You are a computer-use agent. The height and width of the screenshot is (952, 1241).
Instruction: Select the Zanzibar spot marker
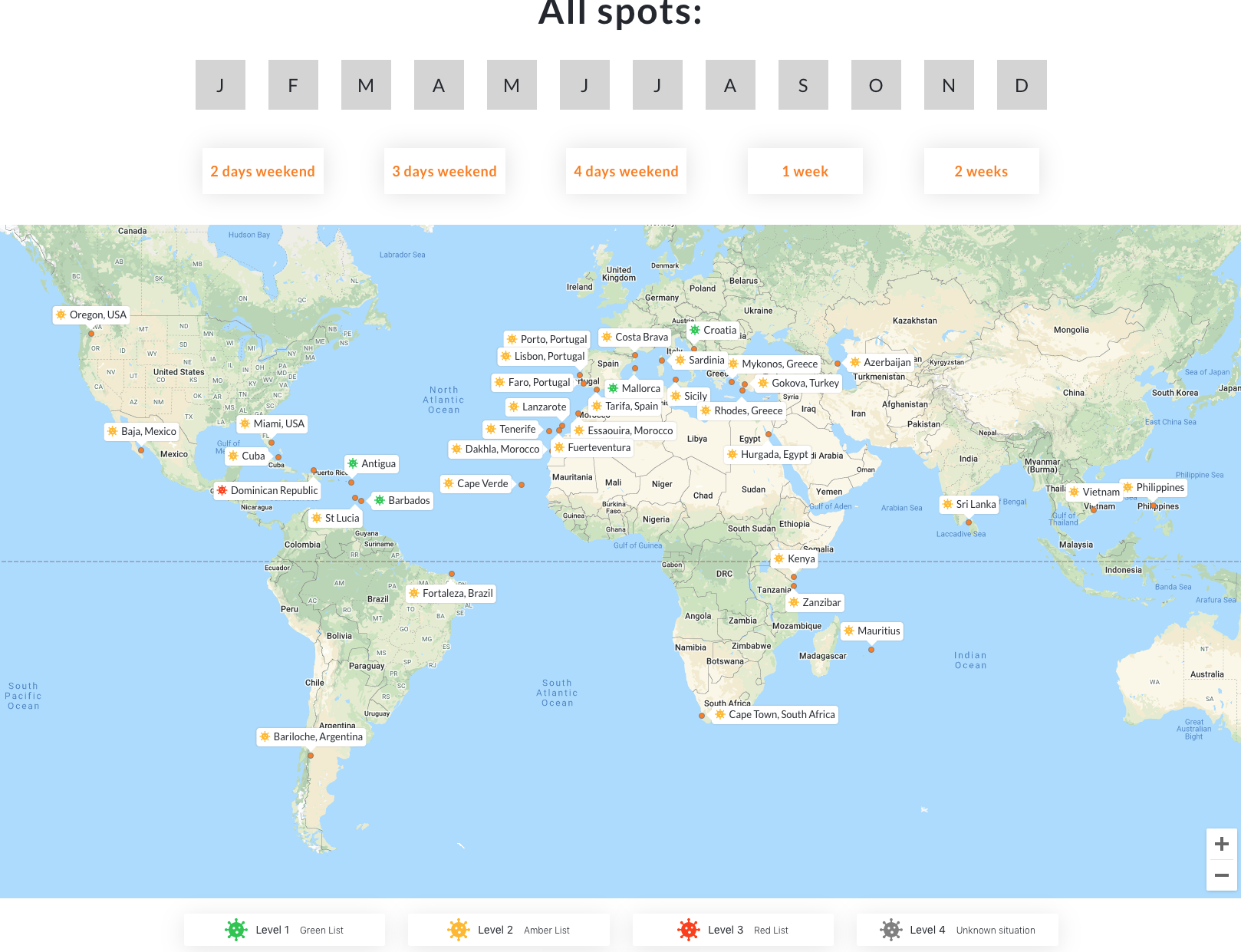pos(815,602)
